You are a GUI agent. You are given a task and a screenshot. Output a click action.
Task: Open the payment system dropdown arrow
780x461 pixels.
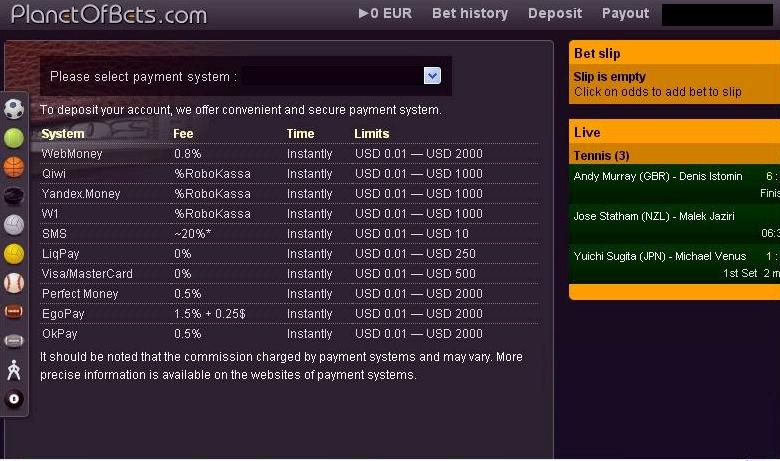click(x=432, y=76)
